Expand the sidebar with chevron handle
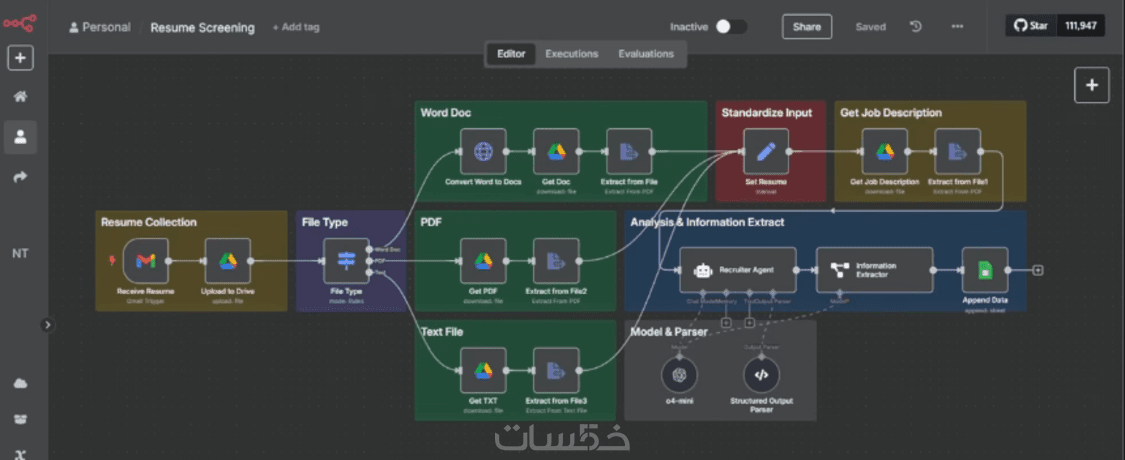Screen dimensions: 1125x460 [47, 324]
